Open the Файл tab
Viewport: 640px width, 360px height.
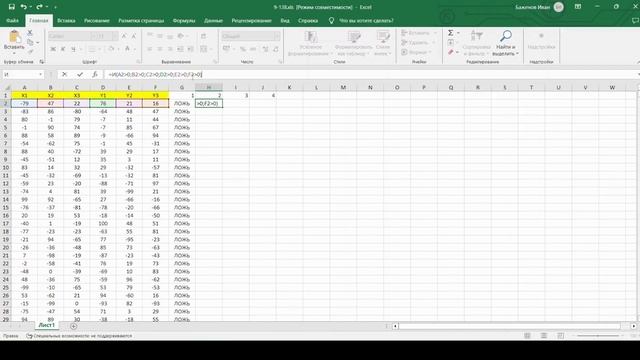(x=12, y=20)
